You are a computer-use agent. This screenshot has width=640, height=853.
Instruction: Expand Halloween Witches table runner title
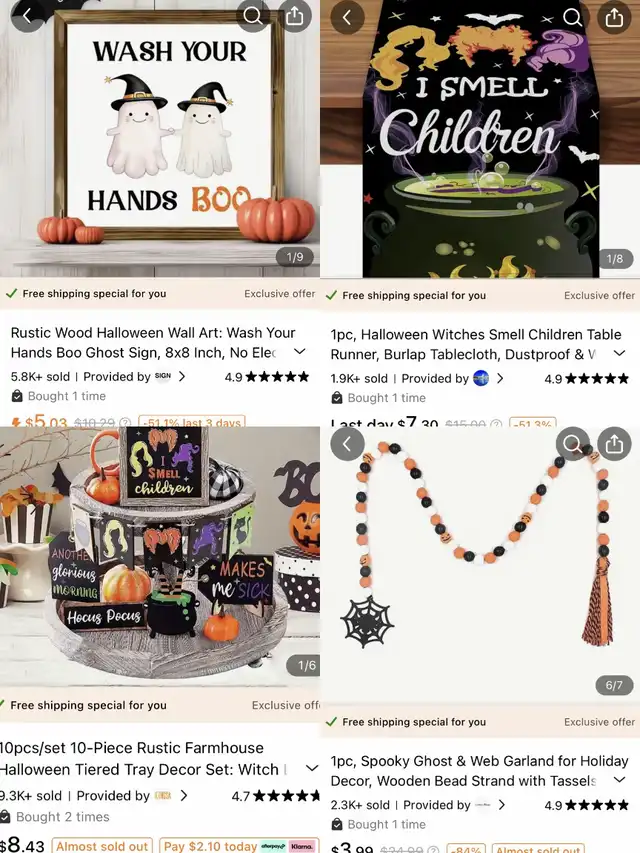619,354
